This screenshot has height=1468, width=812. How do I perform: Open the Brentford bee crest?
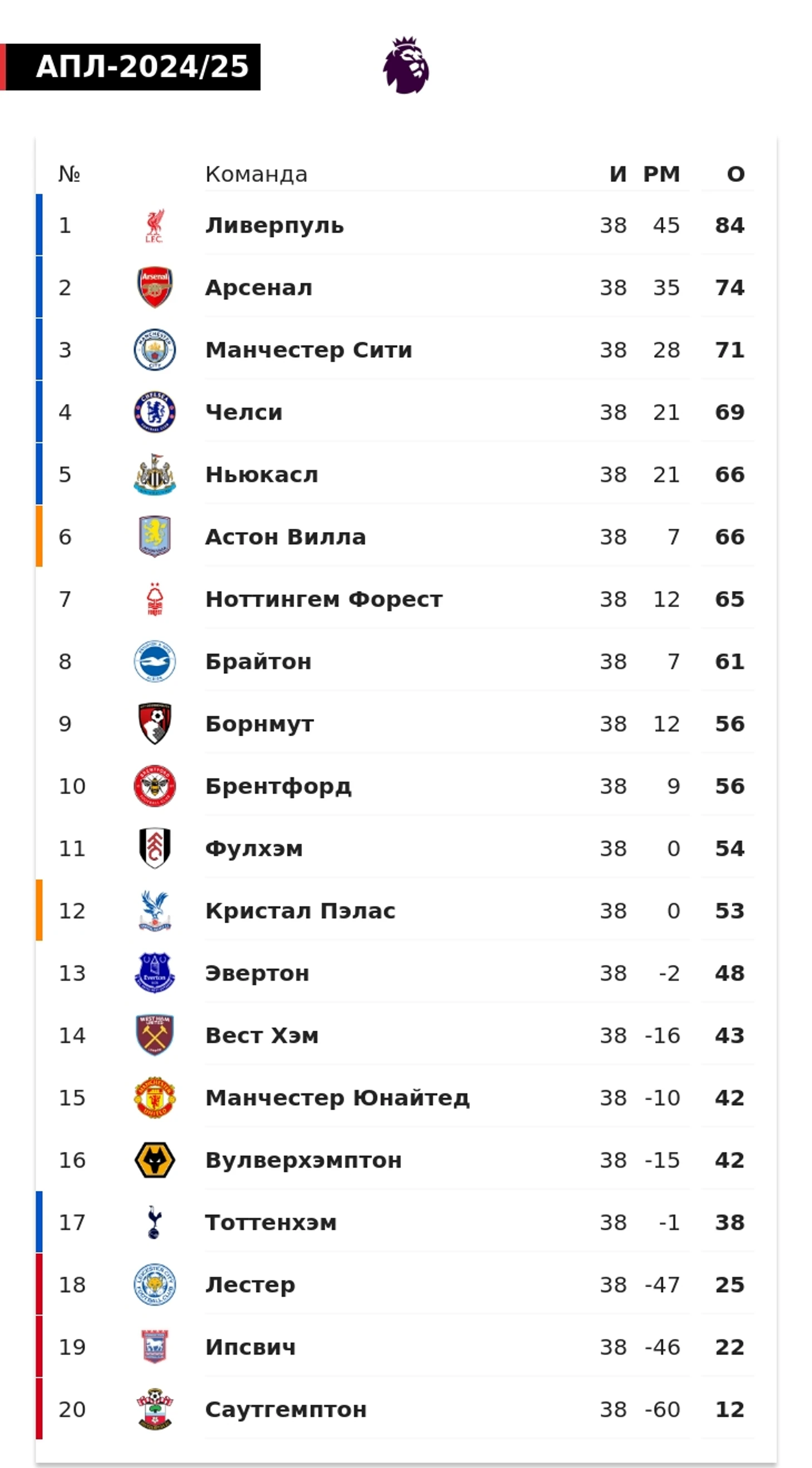(155, 786)
